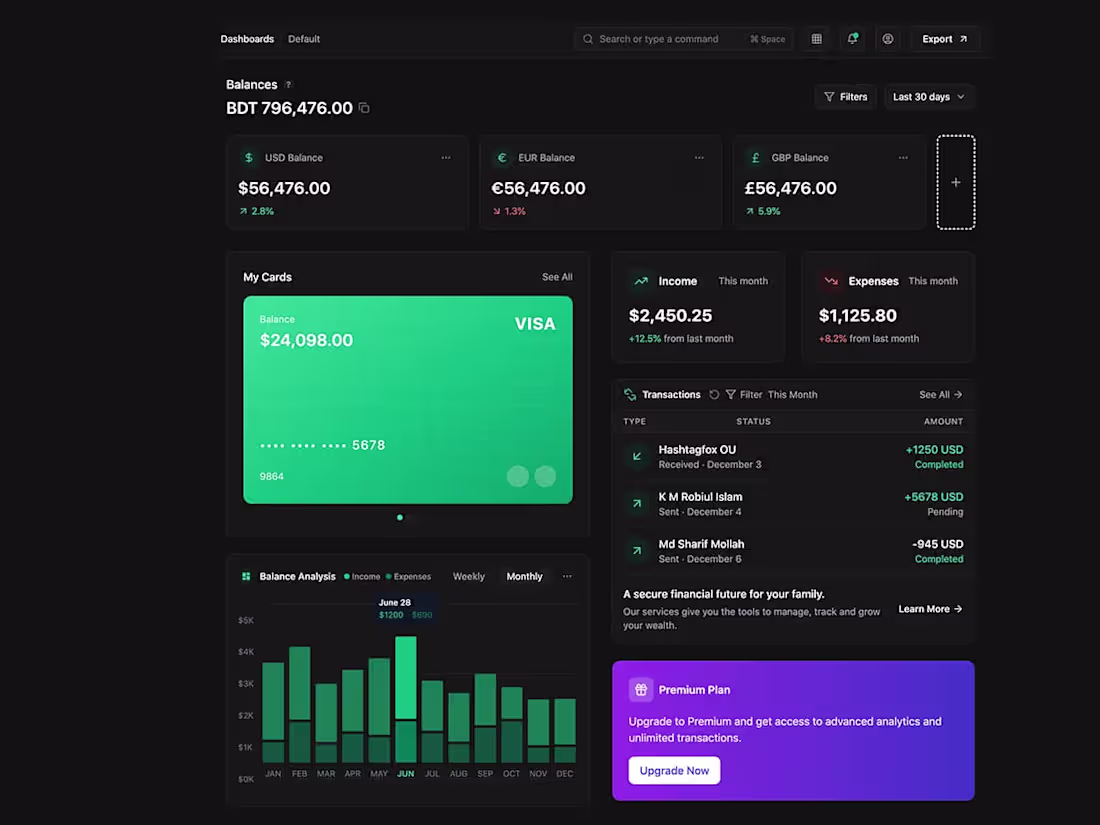Toggle the Income legend in Balance Analysis
The width and height of the screenshot is (1100, 825).
click(365, 576)
